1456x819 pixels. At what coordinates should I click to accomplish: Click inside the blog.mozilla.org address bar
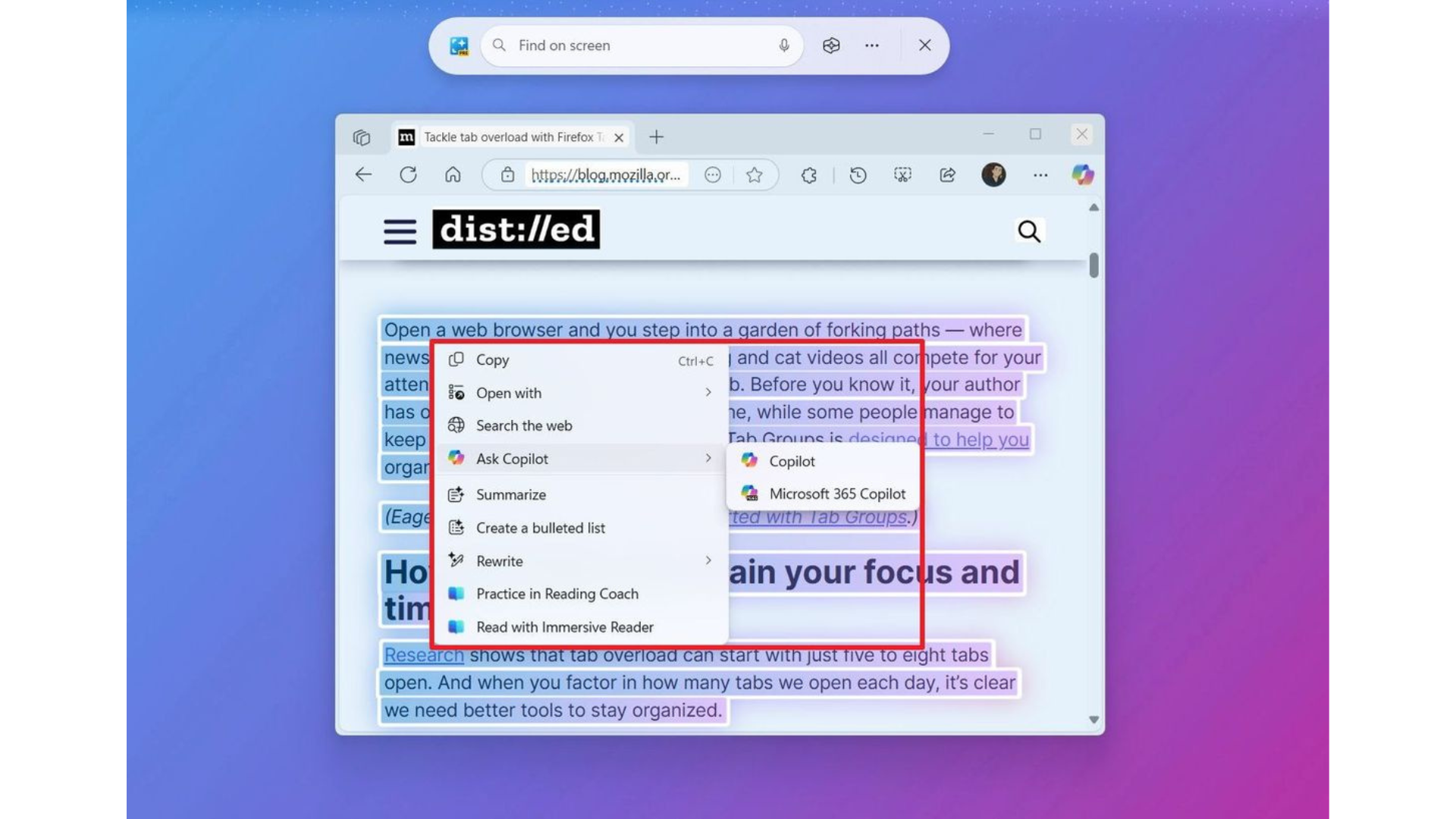point(607,175)
